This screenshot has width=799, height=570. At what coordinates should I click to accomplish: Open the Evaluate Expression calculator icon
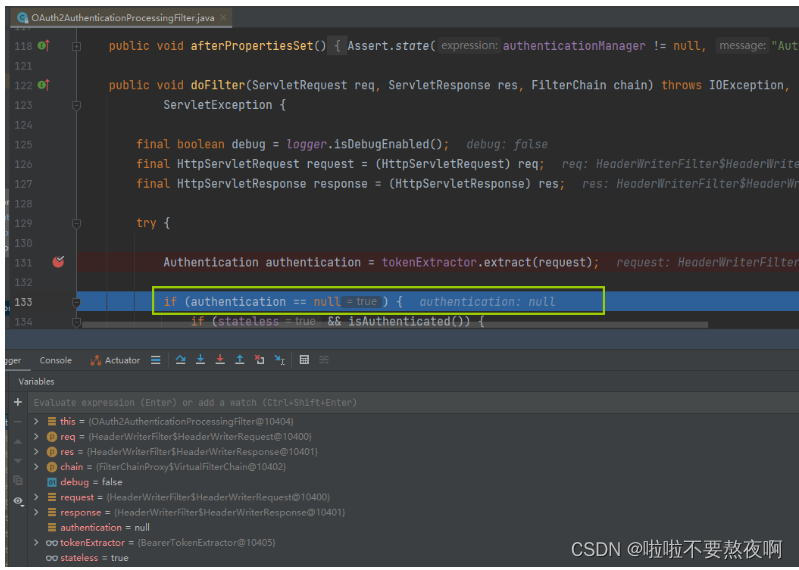(304, 360)
